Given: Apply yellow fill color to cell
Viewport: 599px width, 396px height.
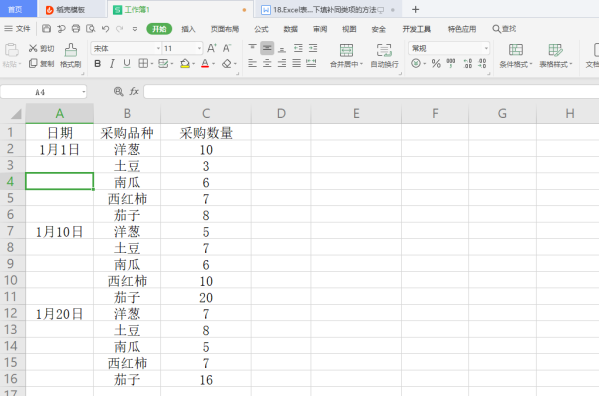Looking at the screenshot, I should click(185, 63).
